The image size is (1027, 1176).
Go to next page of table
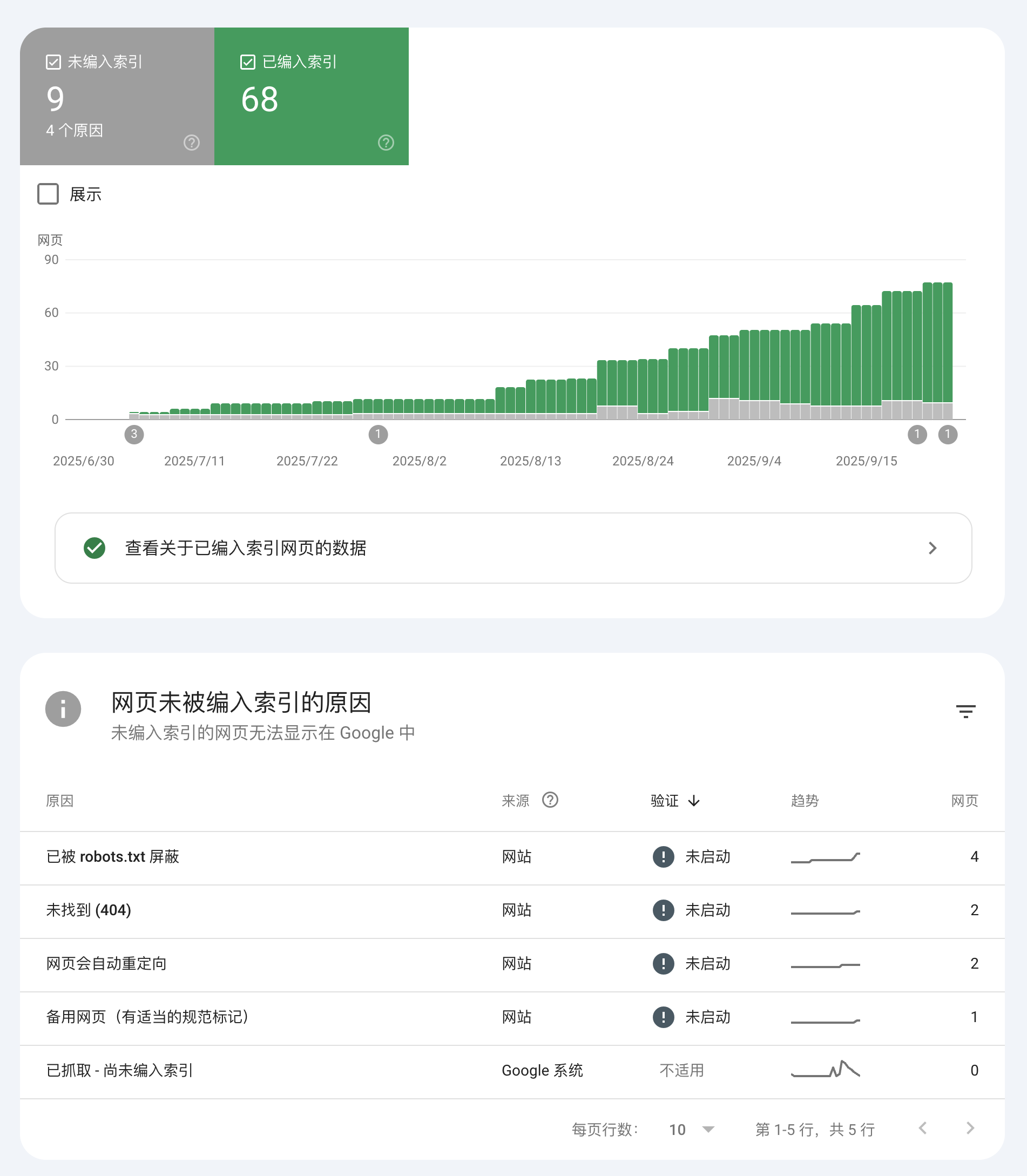coord(970,1128)
